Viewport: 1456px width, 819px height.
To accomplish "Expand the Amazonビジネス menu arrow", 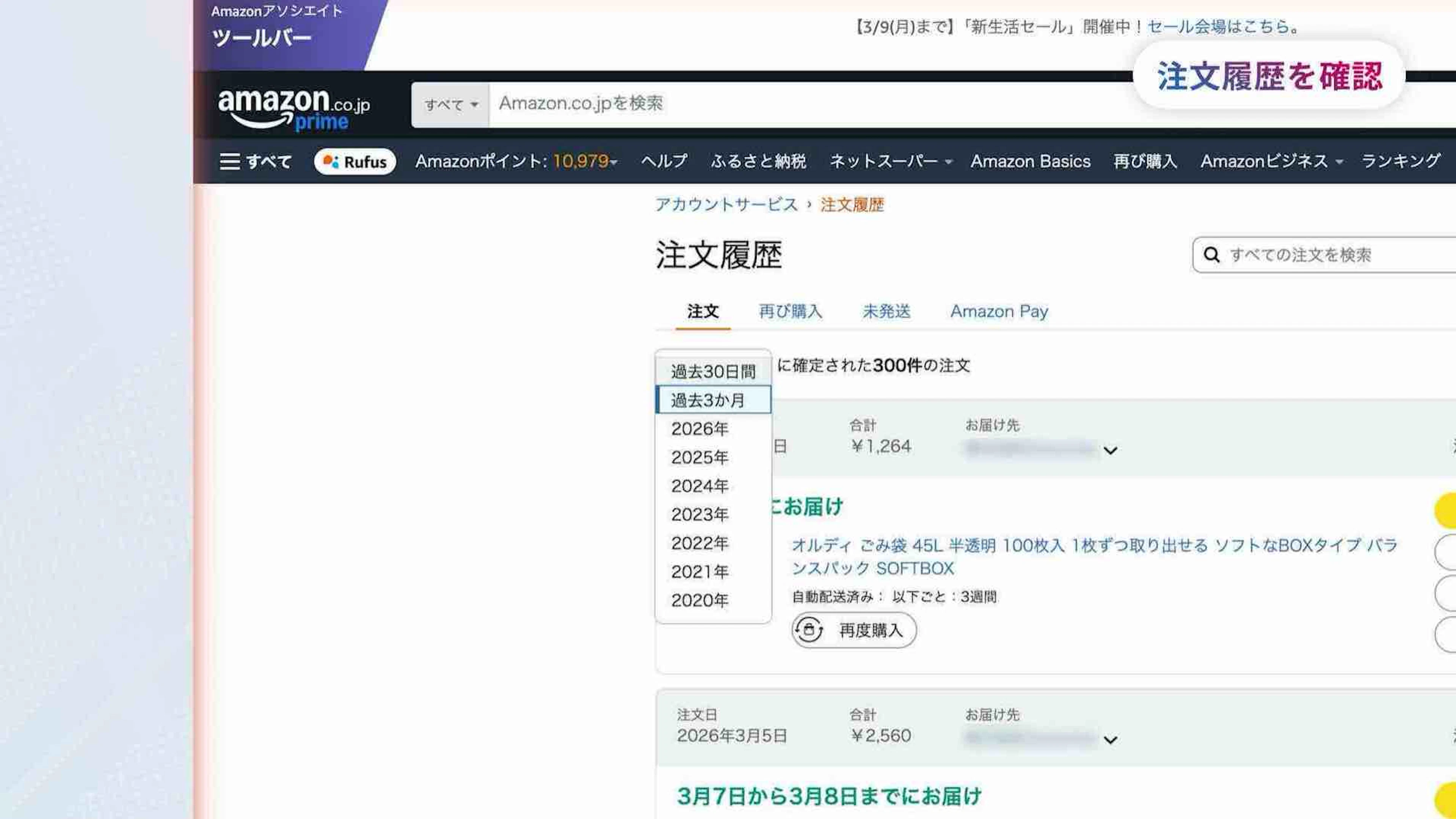I will (1339, 162).
